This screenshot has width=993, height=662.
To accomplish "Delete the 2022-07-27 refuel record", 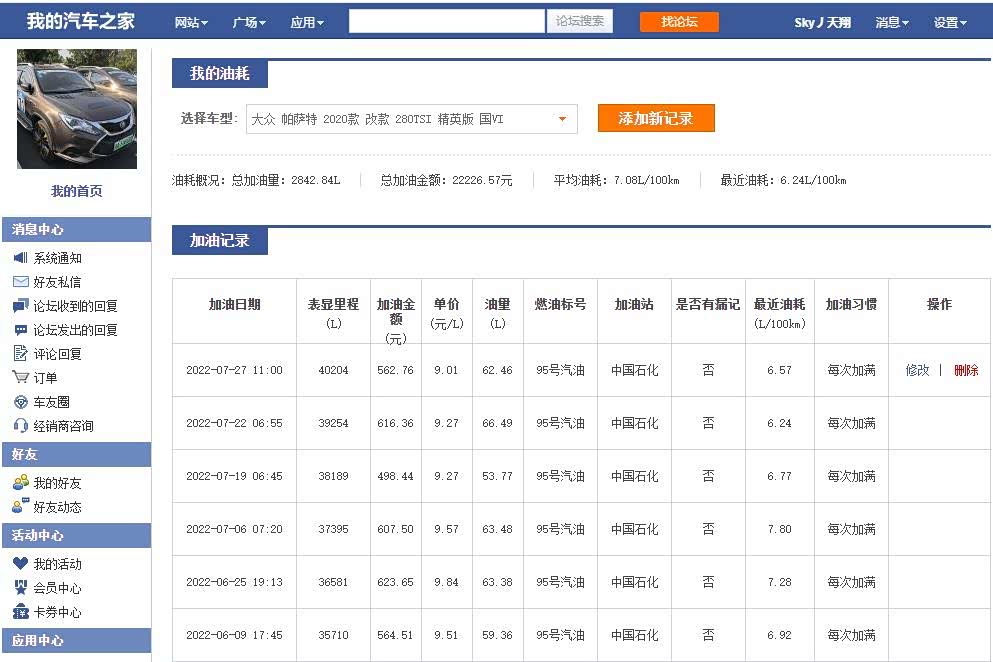I will (966, 370).
